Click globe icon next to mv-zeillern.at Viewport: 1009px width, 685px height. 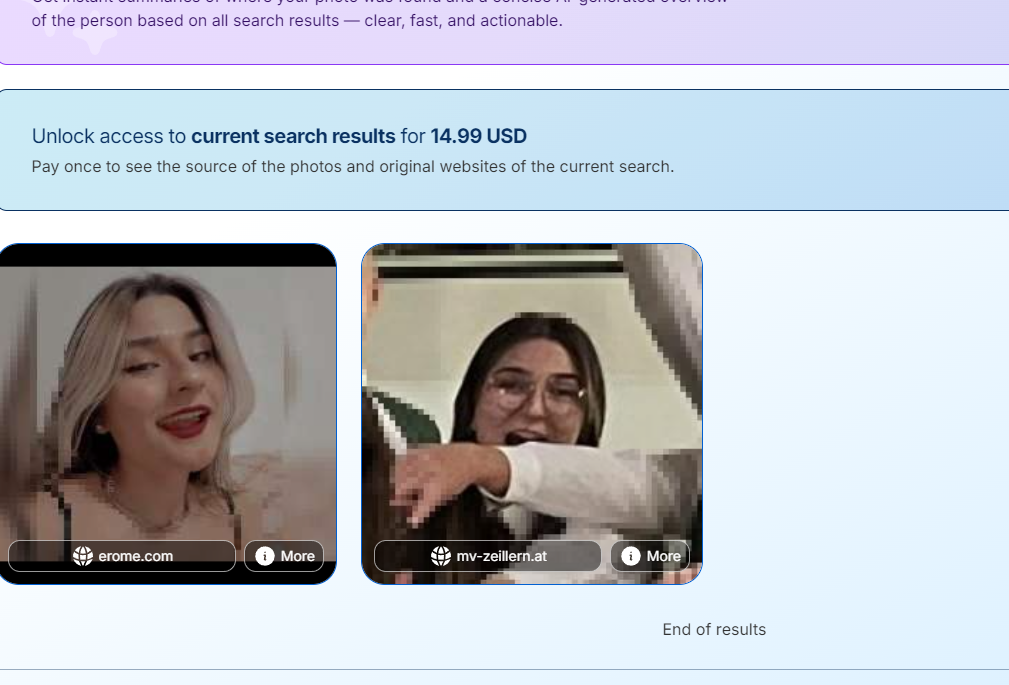(x=441, y=556)
